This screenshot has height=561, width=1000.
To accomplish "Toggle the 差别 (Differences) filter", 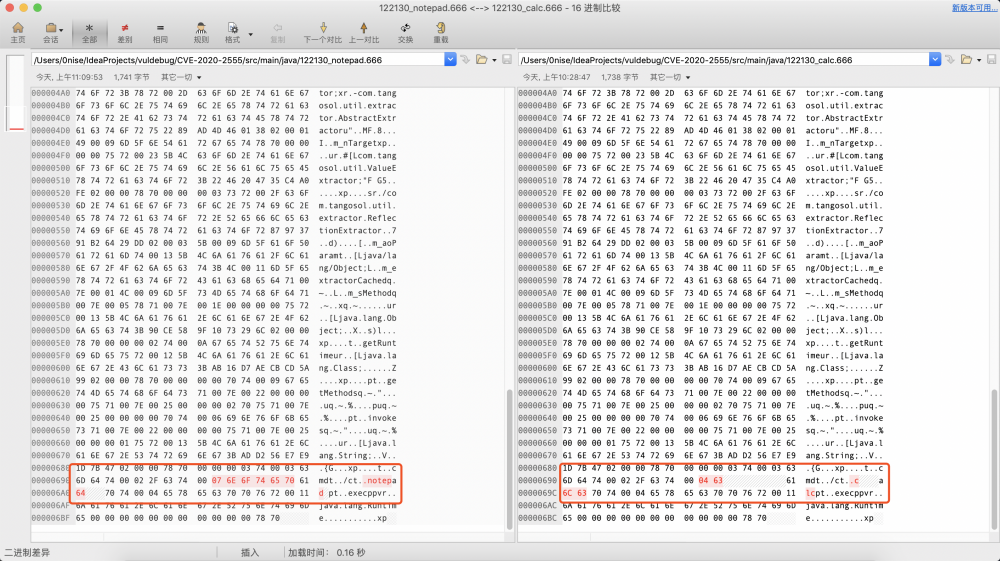I will [125, 33].
